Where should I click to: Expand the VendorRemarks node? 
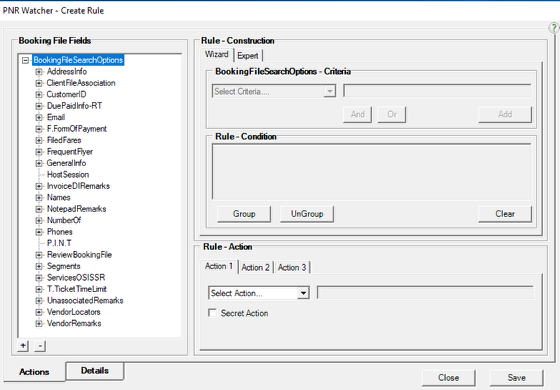click(x=39, y=323)
